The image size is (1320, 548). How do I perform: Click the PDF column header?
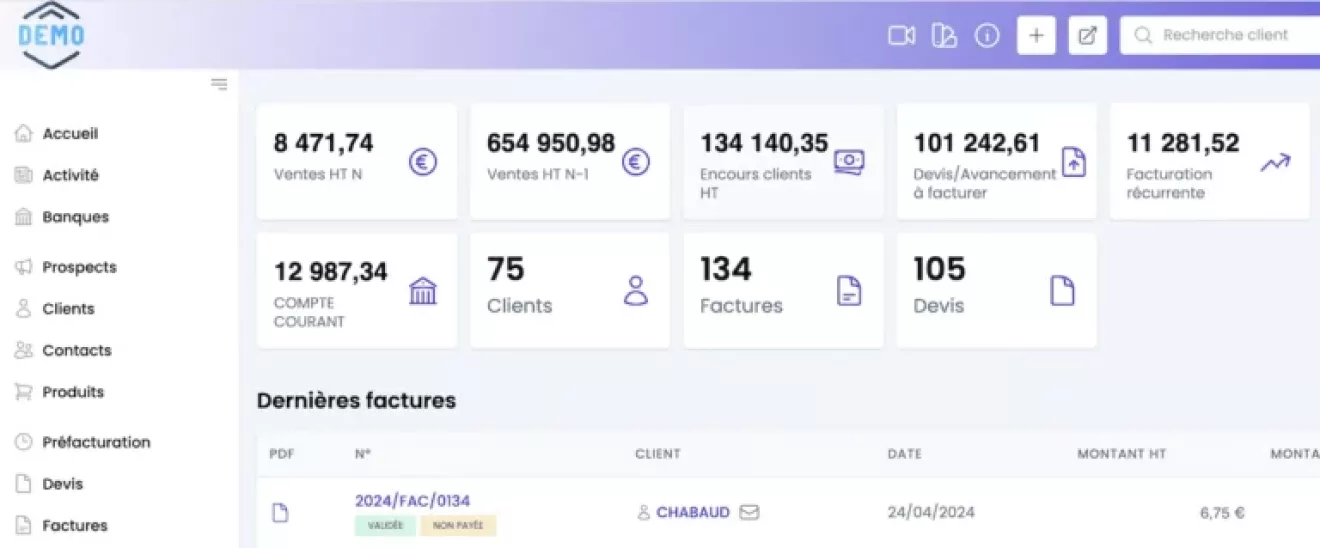point(281,454)
